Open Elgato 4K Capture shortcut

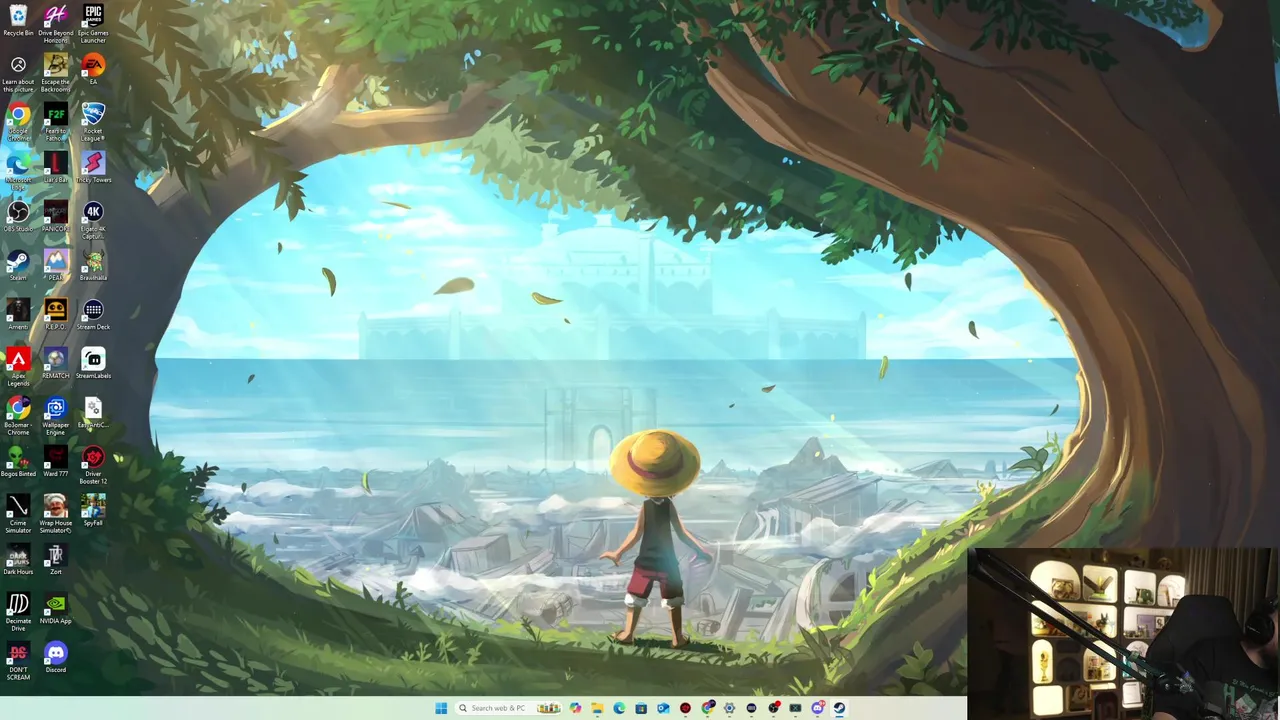coord(93,219)
